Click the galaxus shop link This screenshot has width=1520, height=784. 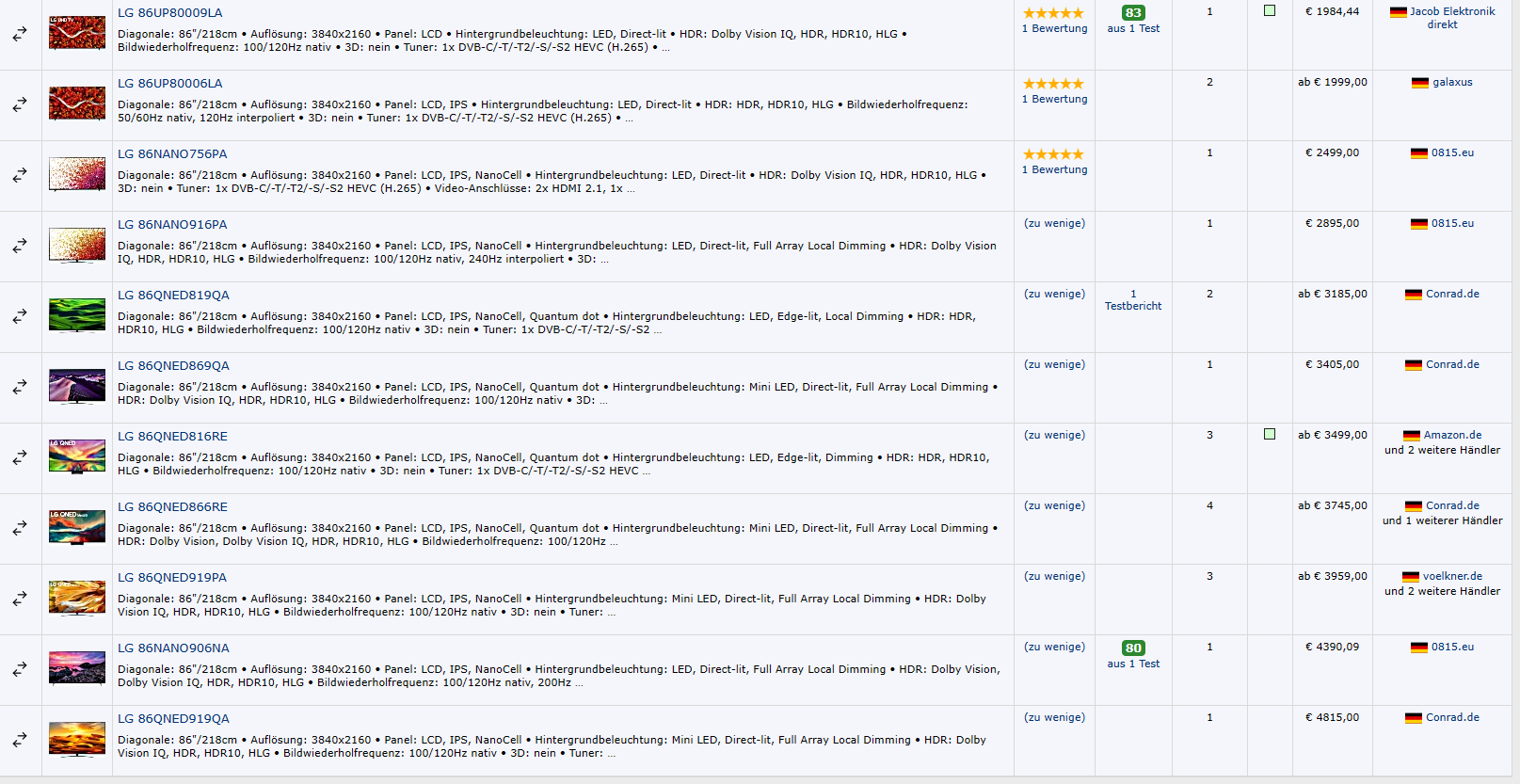coord(1452,83)
